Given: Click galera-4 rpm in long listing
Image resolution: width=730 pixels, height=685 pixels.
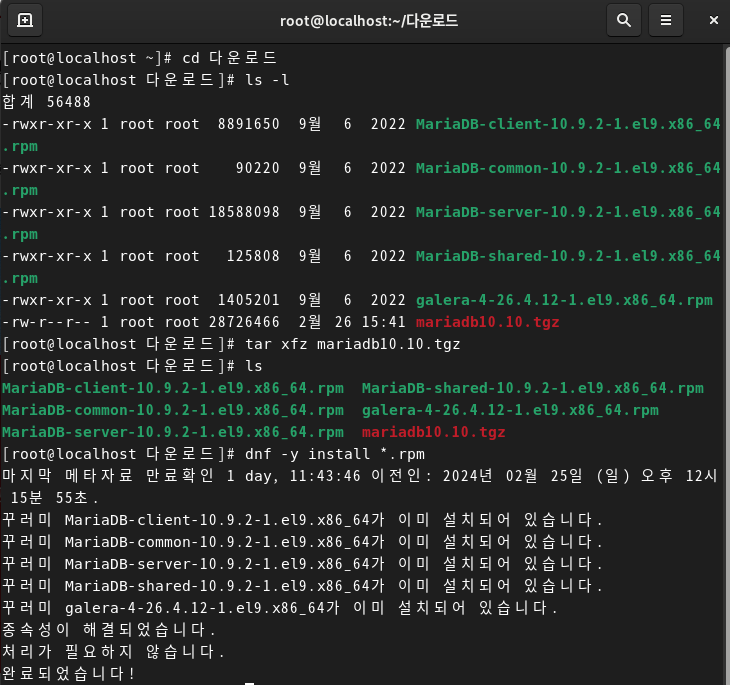Looking at the screenshot, I should click(x=564, y=300).
